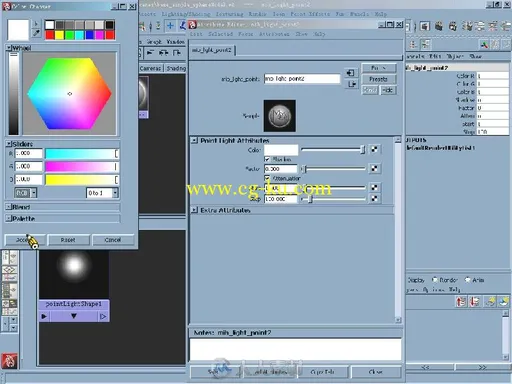Click the Color attribute white swatch
The height and width of the screenshot is (384, 512).
coord(281,150)
